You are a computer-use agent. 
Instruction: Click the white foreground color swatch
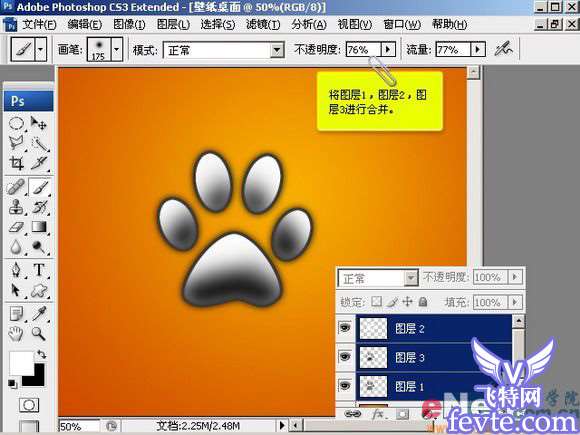click(20, 363)
